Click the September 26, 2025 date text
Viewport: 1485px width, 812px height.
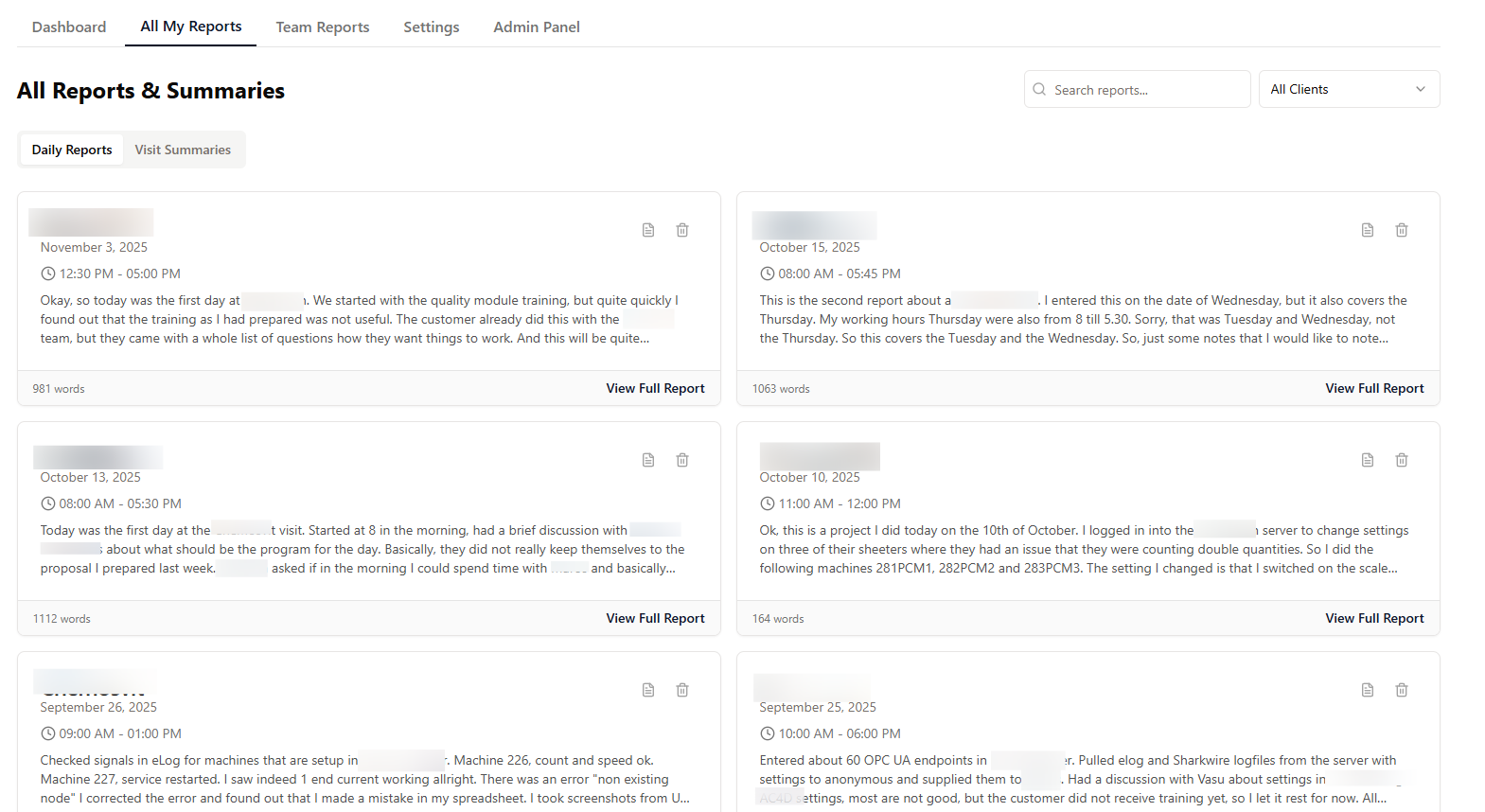[x=98, y=707]
